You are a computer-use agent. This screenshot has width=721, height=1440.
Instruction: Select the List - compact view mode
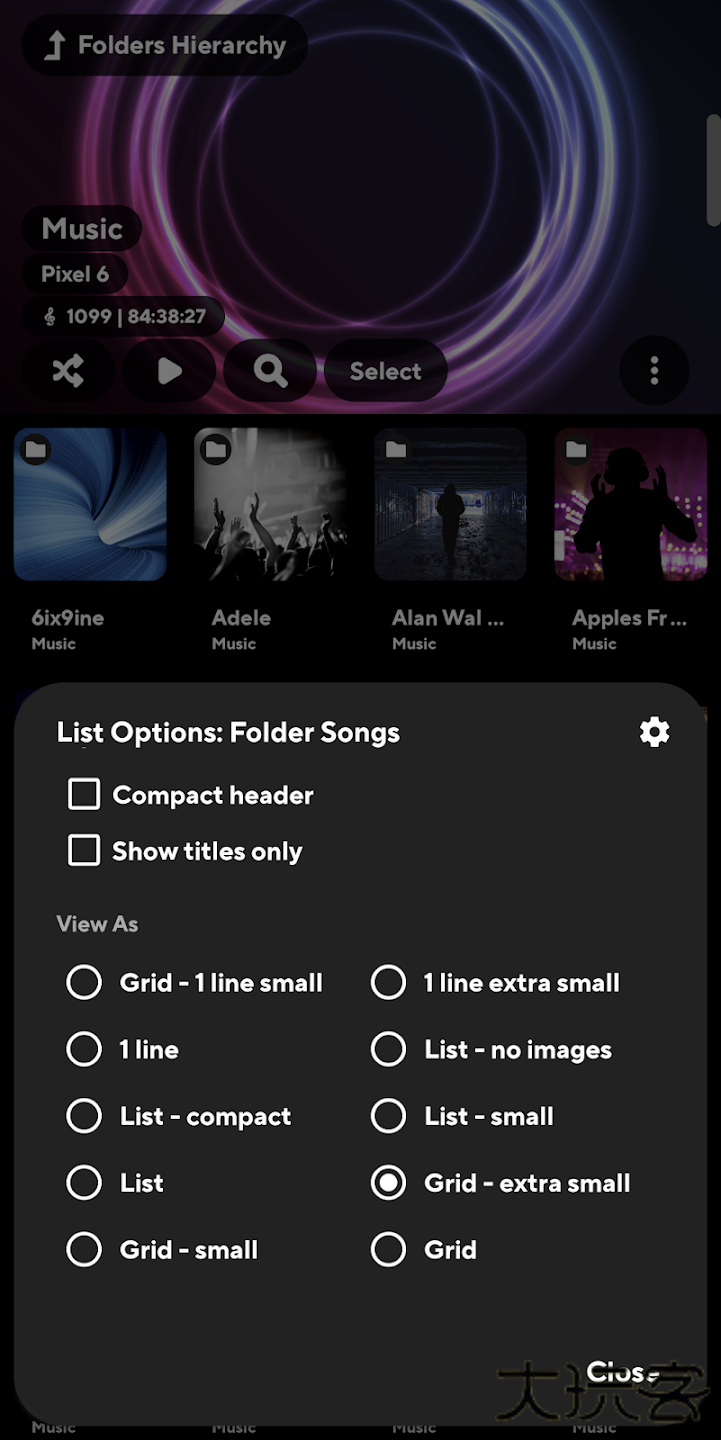84,1116
